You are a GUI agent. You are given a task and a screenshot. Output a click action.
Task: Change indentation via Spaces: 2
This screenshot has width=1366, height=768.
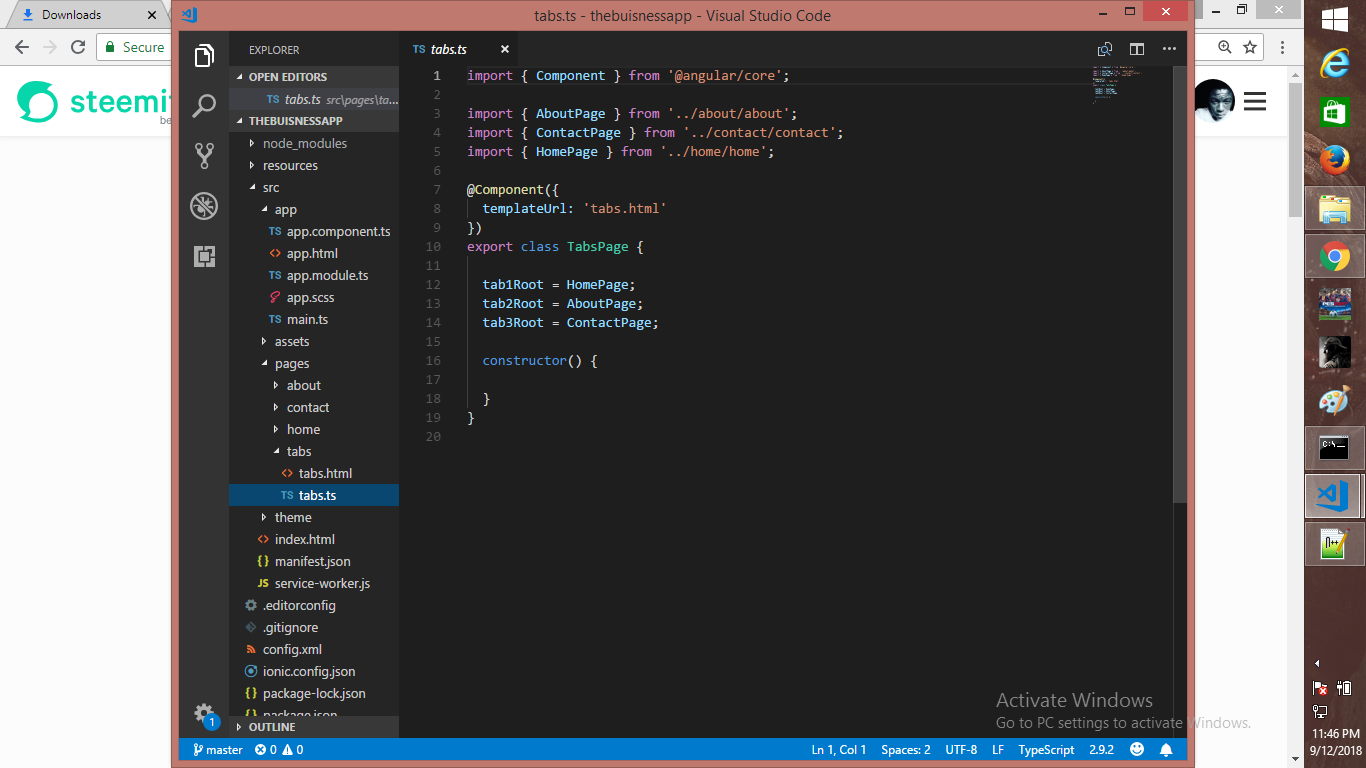pos(906,749)
